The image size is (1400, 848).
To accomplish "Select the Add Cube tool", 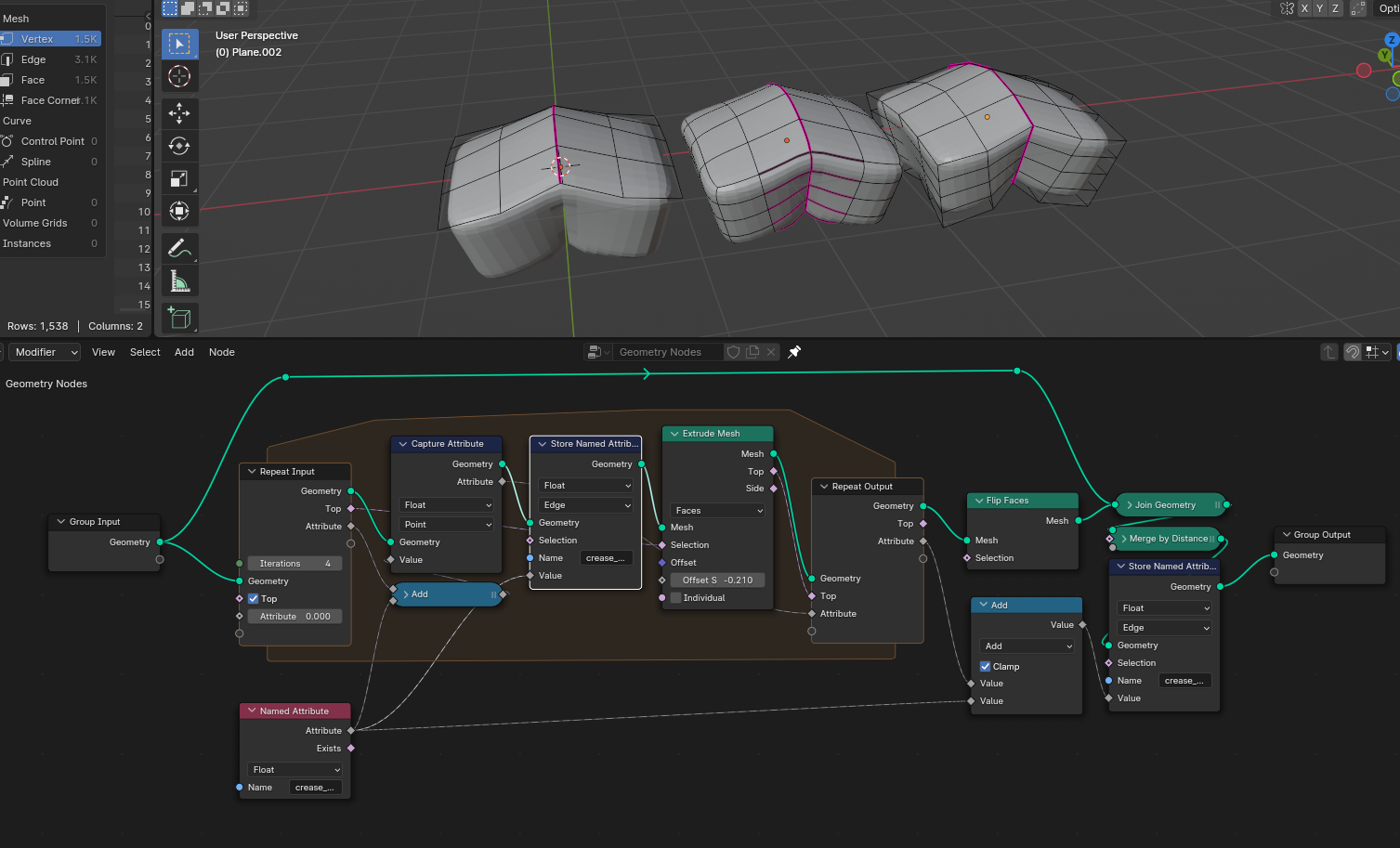I will coord(180,318).
